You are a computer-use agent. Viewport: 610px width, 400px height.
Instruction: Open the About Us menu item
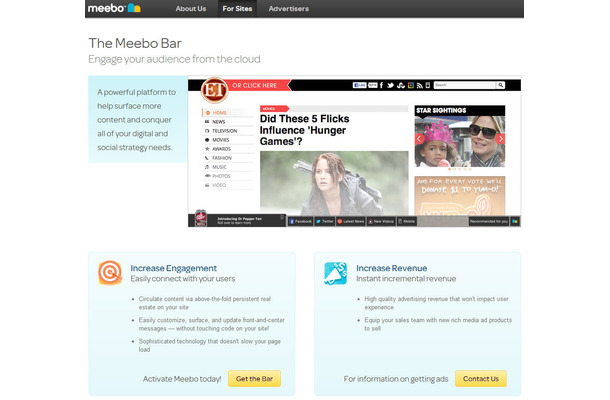191,9
